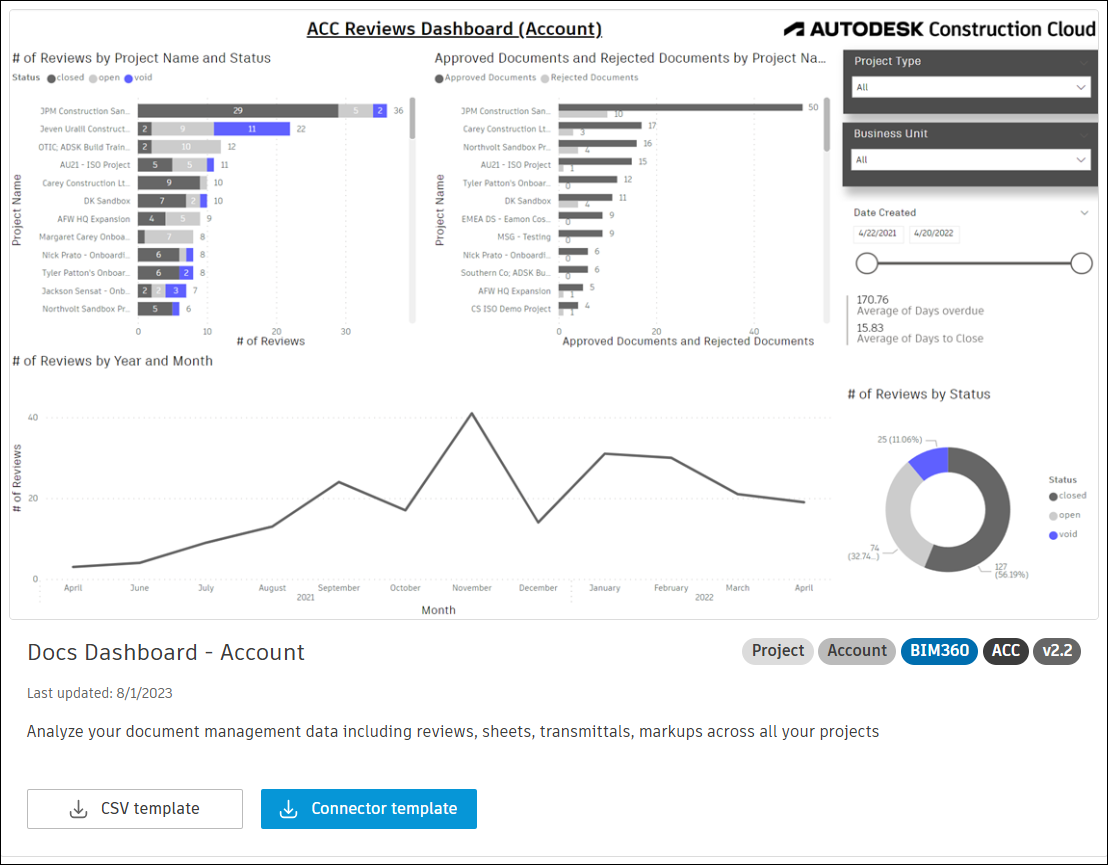Open the Business Unit dropdown

tap(971, 160)
